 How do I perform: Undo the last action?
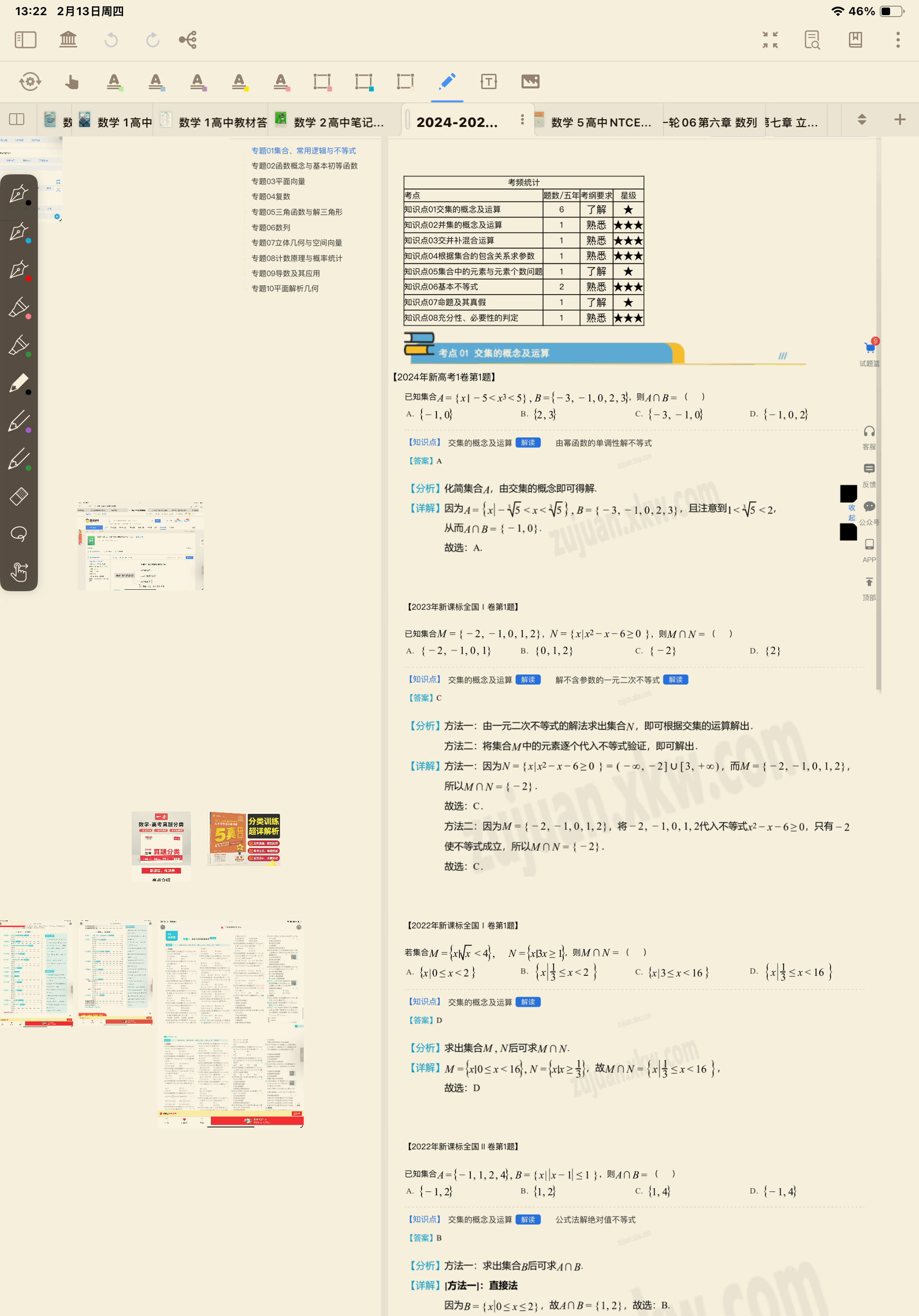coord(111,39)
